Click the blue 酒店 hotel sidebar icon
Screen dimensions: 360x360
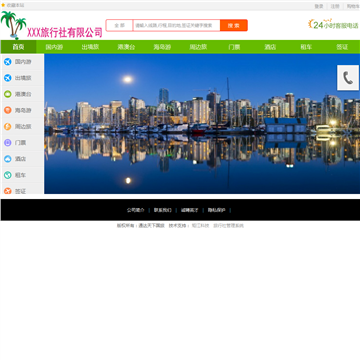pyautogui.click(x=8, y=159)
